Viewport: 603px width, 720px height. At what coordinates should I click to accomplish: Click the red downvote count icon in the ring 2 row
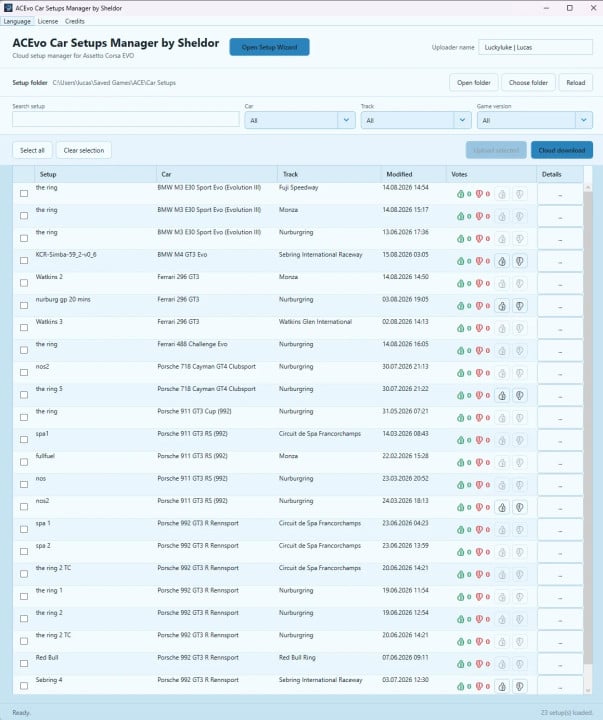coord(479,619)
